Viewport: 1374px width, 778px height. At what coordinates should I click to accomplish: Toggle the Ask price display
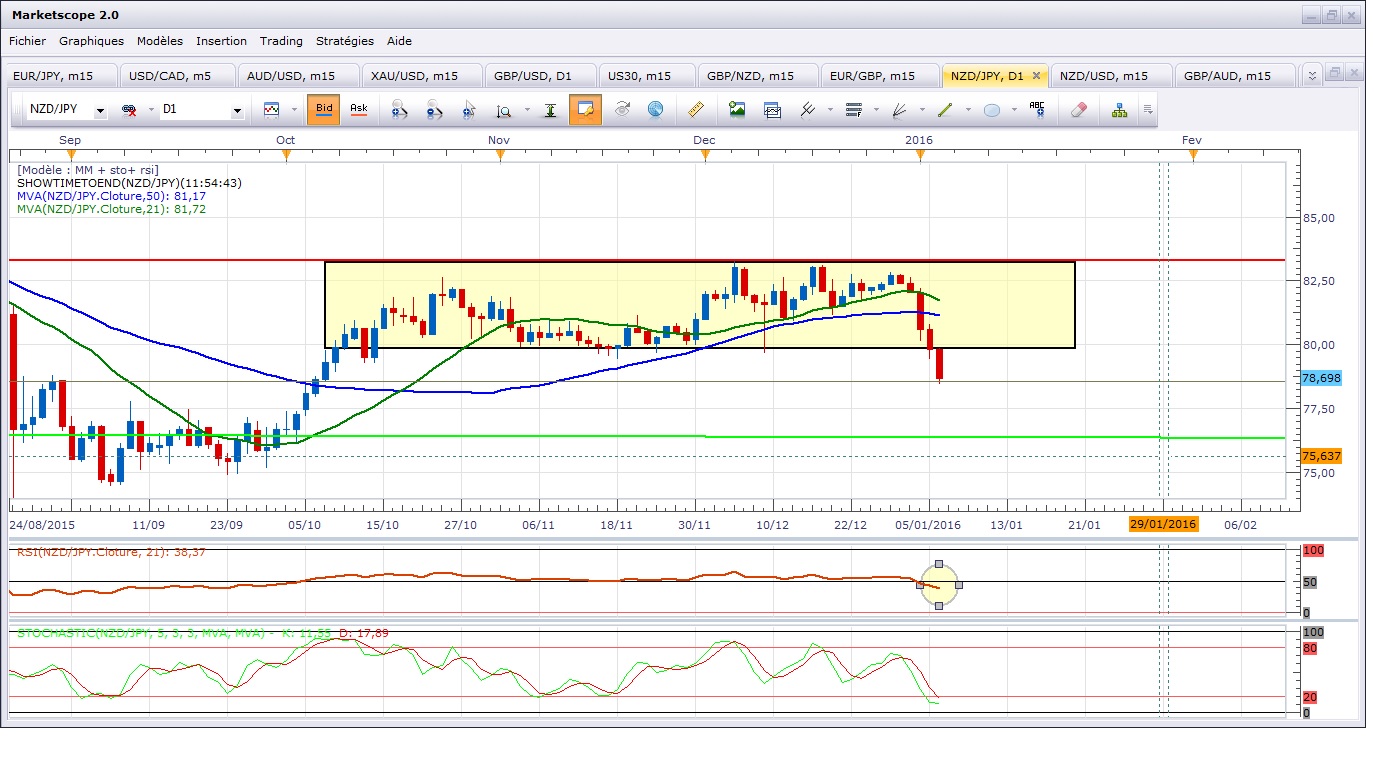click(358, 110)
